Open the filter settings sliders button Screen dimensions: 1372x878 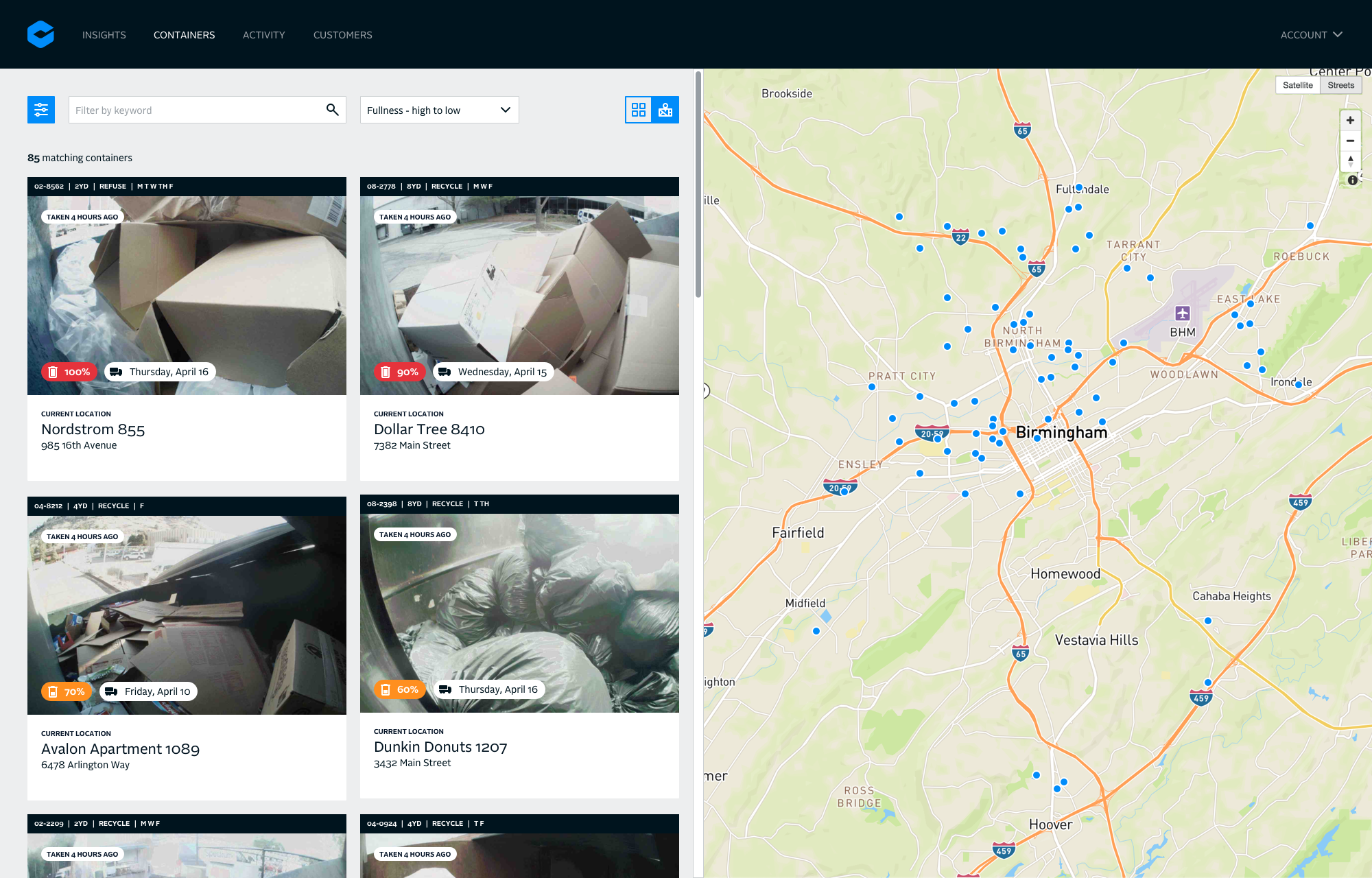[x=41, y=110]
